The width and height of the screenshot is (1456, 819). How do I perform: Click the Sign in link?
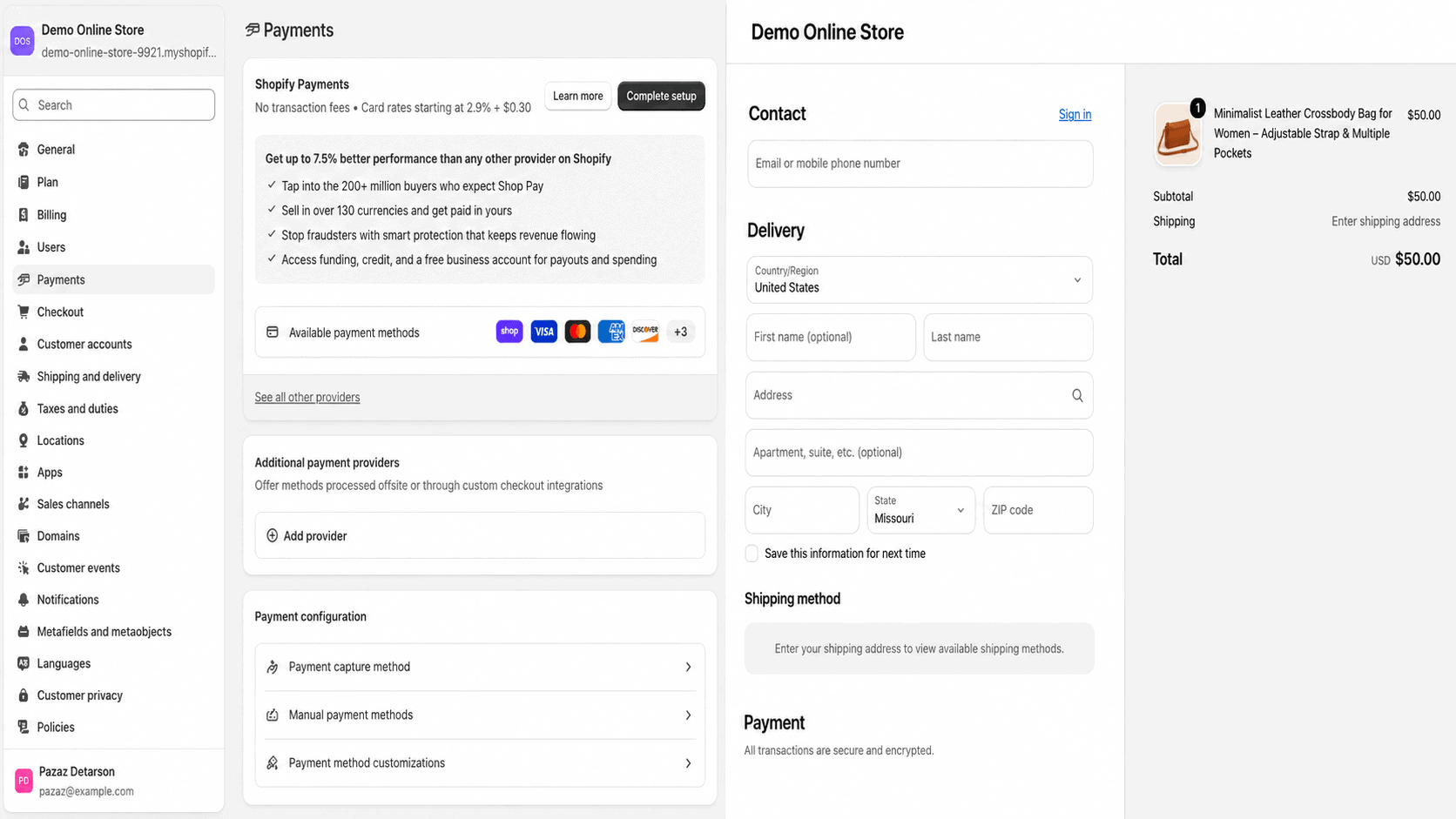click(x=1075, y=114)
